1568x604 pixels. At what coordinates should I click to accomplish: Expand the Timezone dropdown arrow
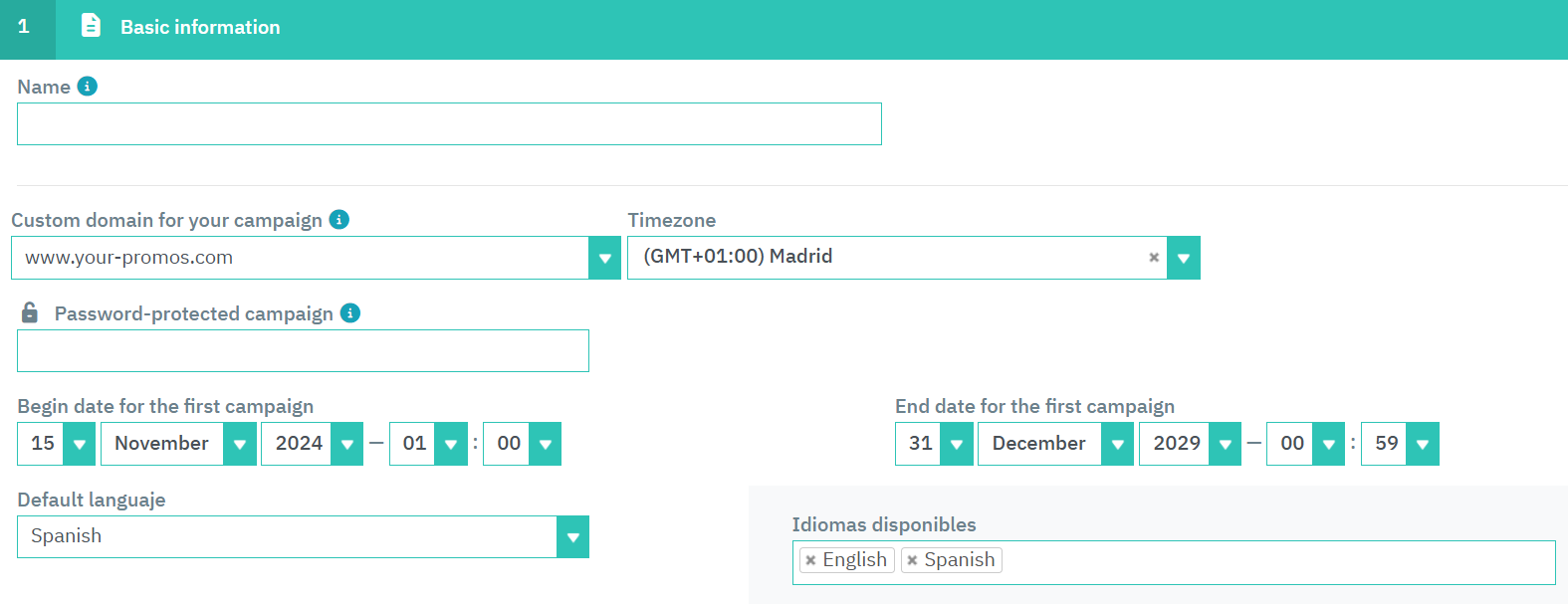click(x=1183, y=259)
